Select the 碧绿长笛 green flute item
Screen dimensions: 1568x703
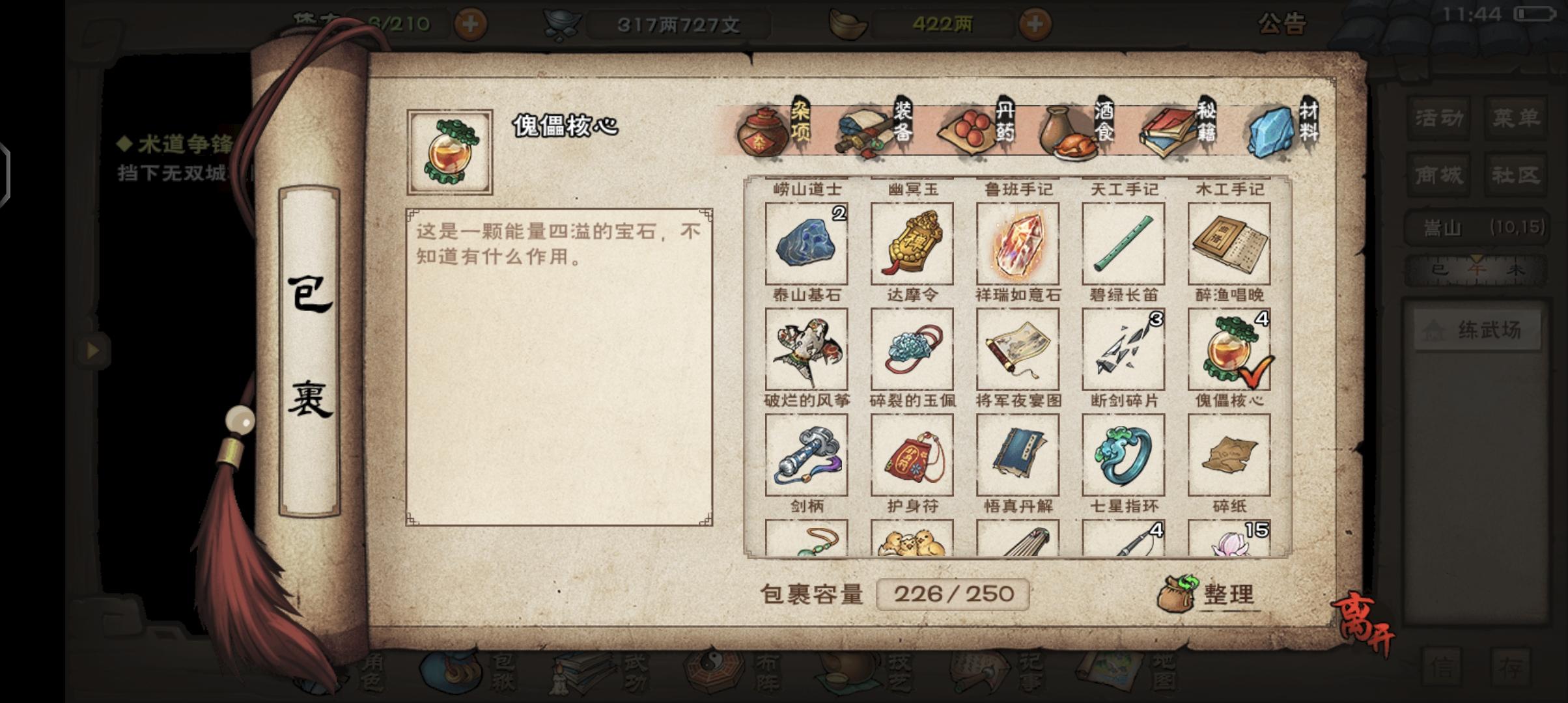tap(1123, 243)
